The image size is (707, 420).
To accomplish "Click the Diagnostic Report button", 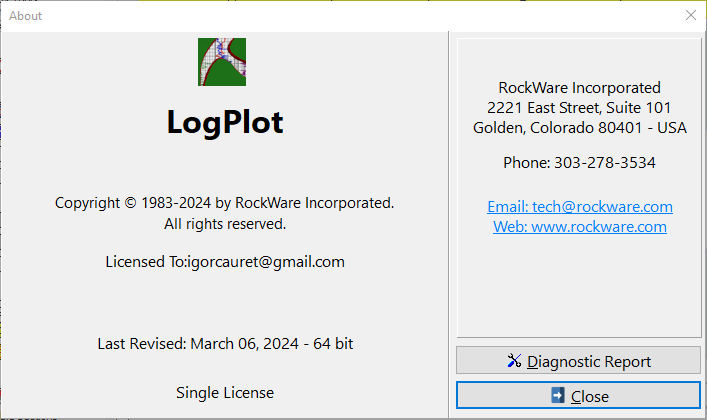I will [578, 360].
